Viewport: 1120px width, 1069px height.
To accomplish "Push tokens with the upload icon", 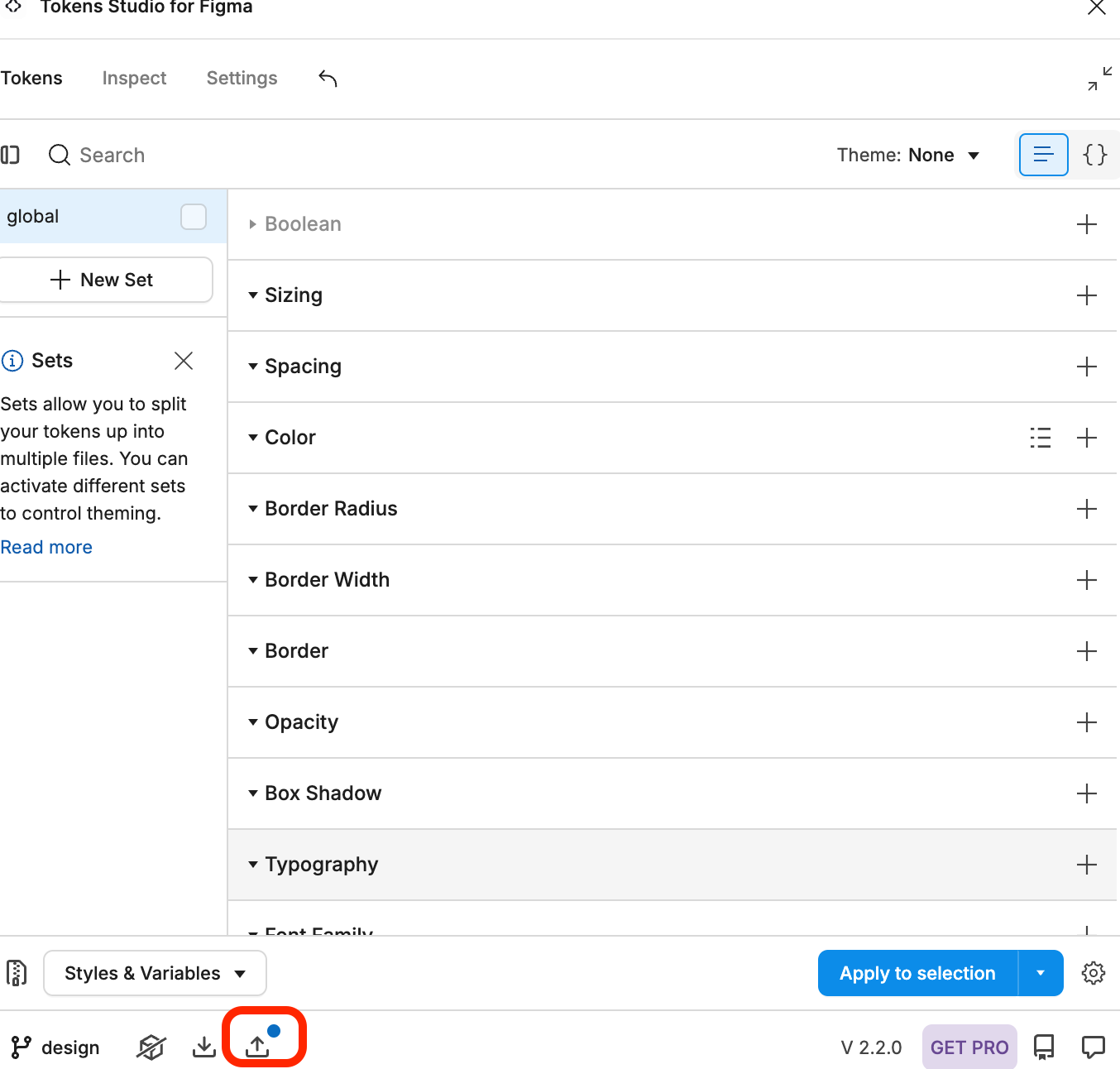I will coord(258,1047).
